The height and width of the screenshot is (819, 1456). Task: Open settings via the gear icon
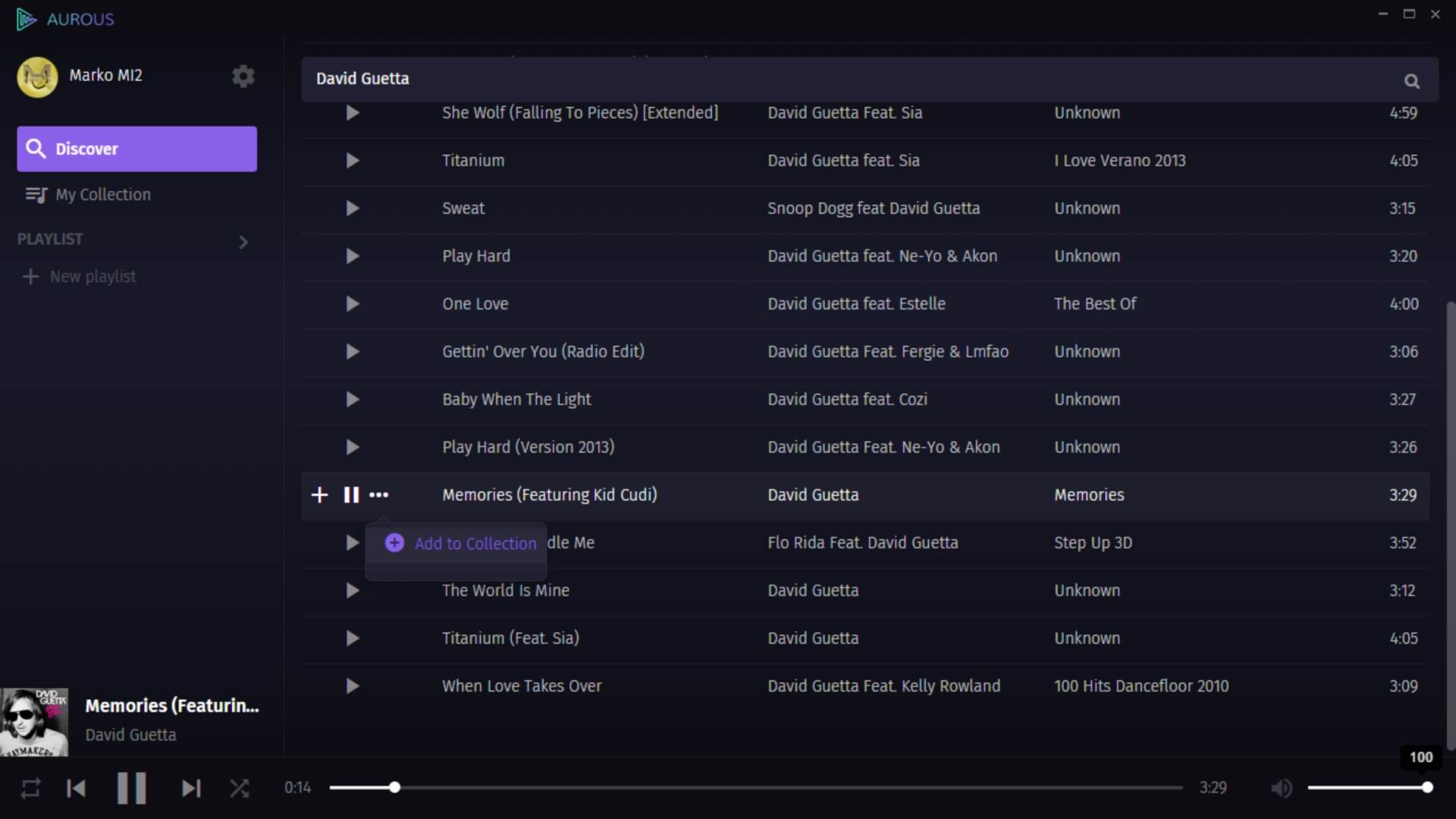click(x=243, y=76)
